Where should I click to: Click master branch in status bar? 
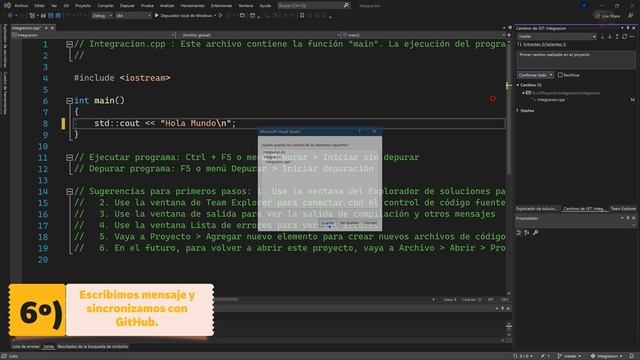[569, 356]
